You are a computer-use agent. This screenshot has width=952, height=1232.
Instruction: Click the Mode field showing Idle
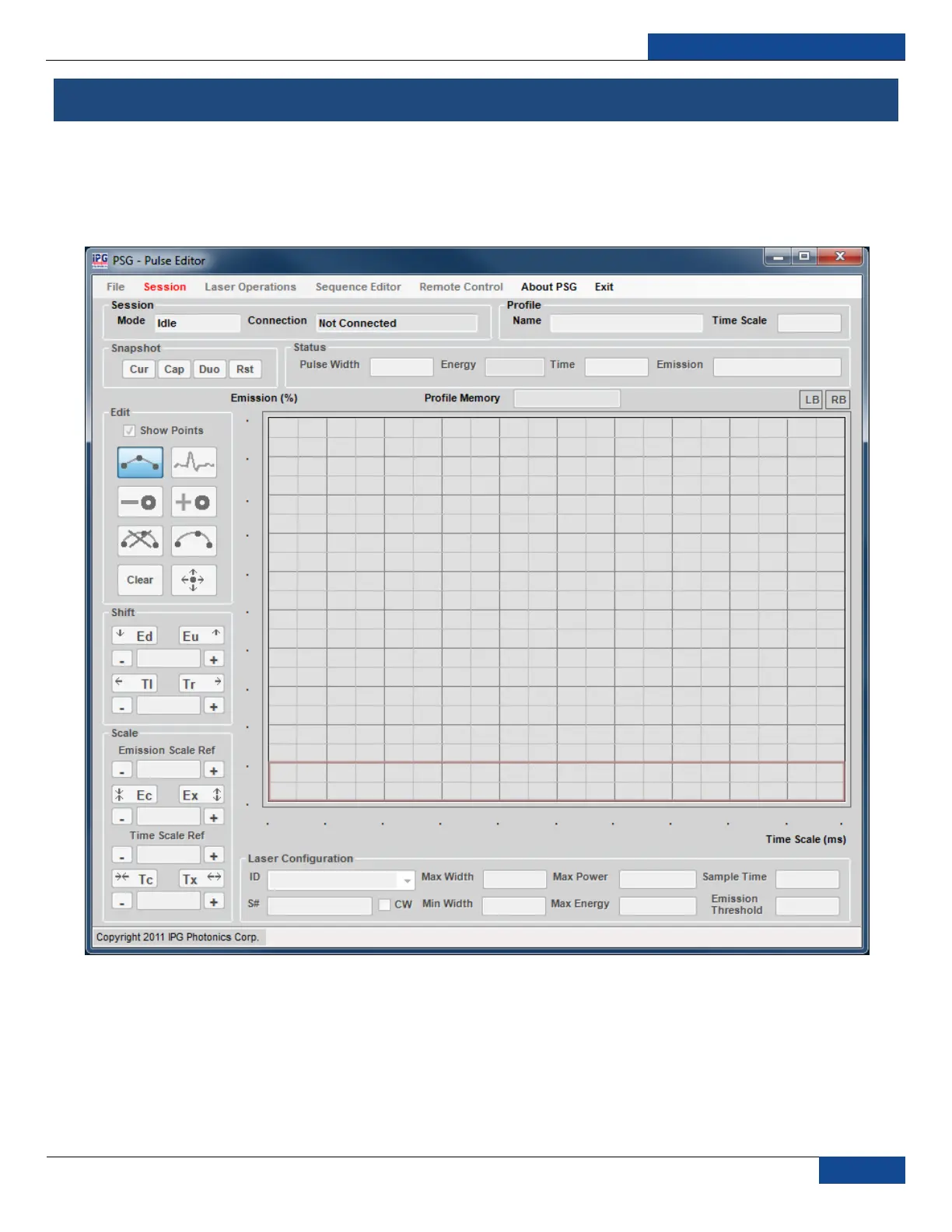point(198,324)
